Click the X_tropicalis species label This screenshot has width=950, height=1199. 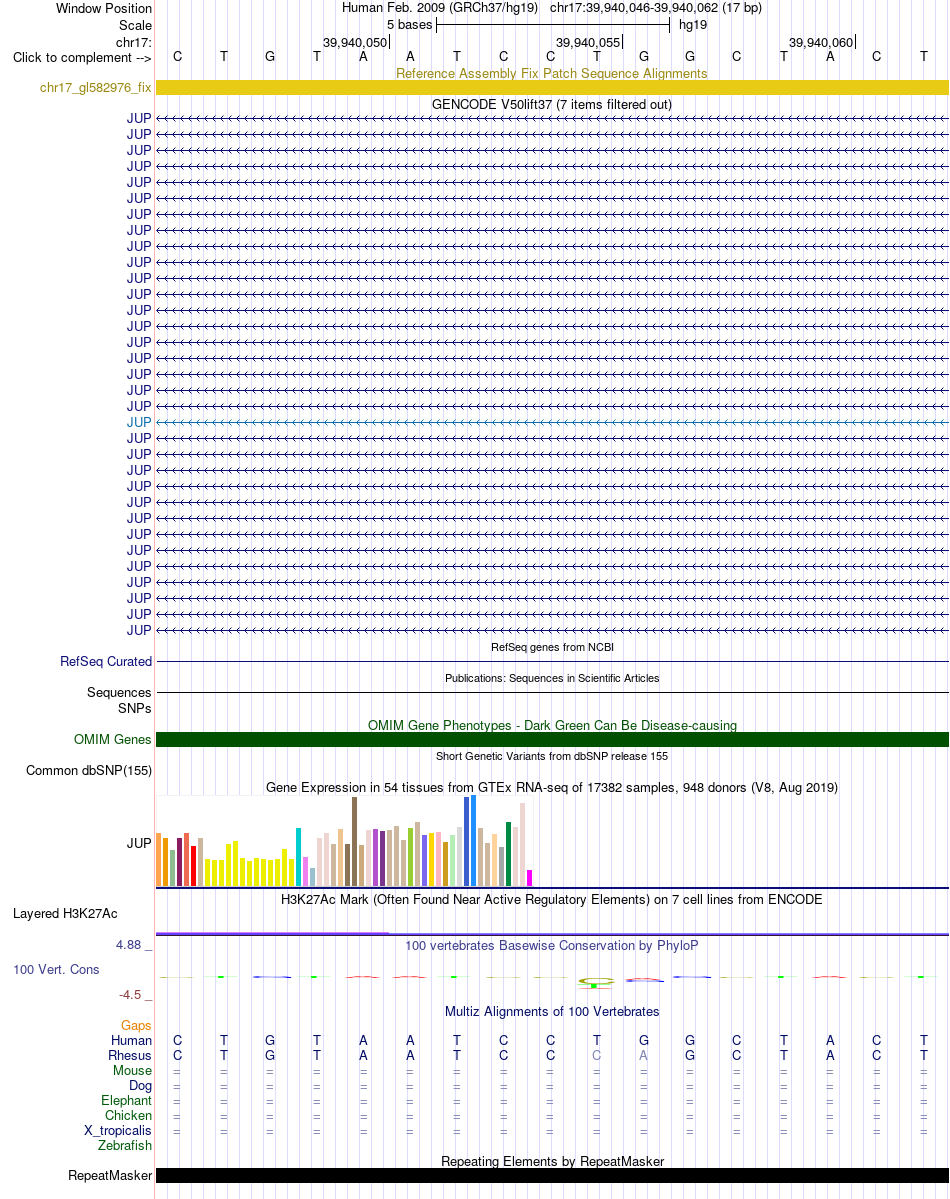click(118, 1130)
